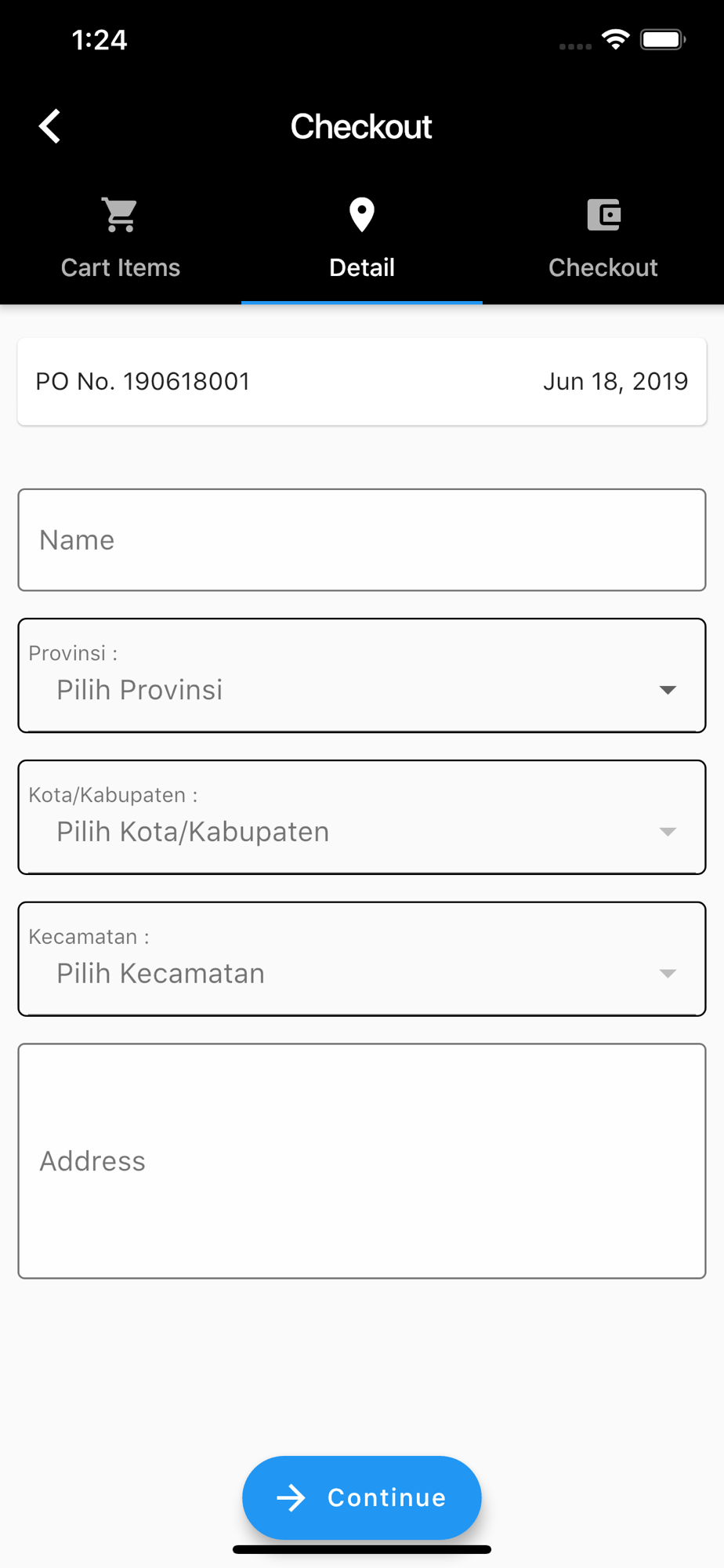Expand the Kecamatan dropdown arrow
This screenshot has height=1568, width=724.
tap(668, 974)
